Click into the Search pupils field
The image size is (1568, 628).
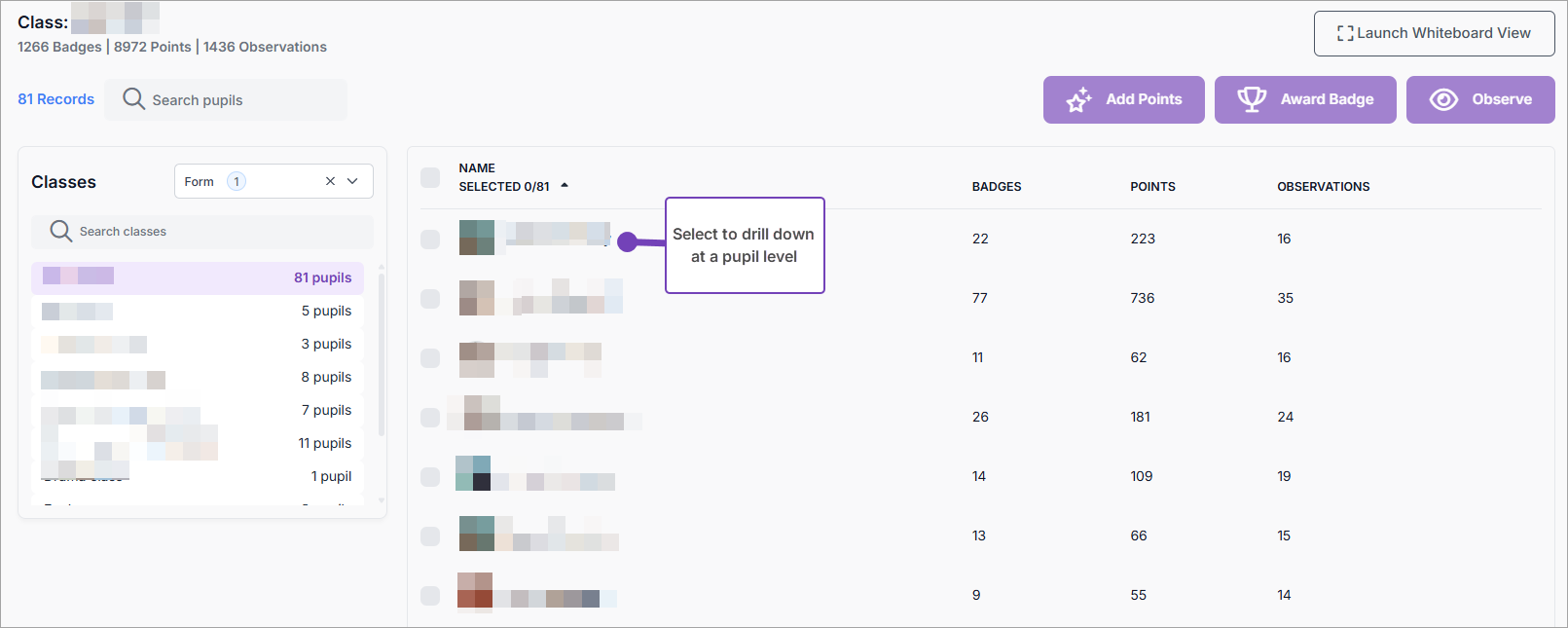coord(243,100)
